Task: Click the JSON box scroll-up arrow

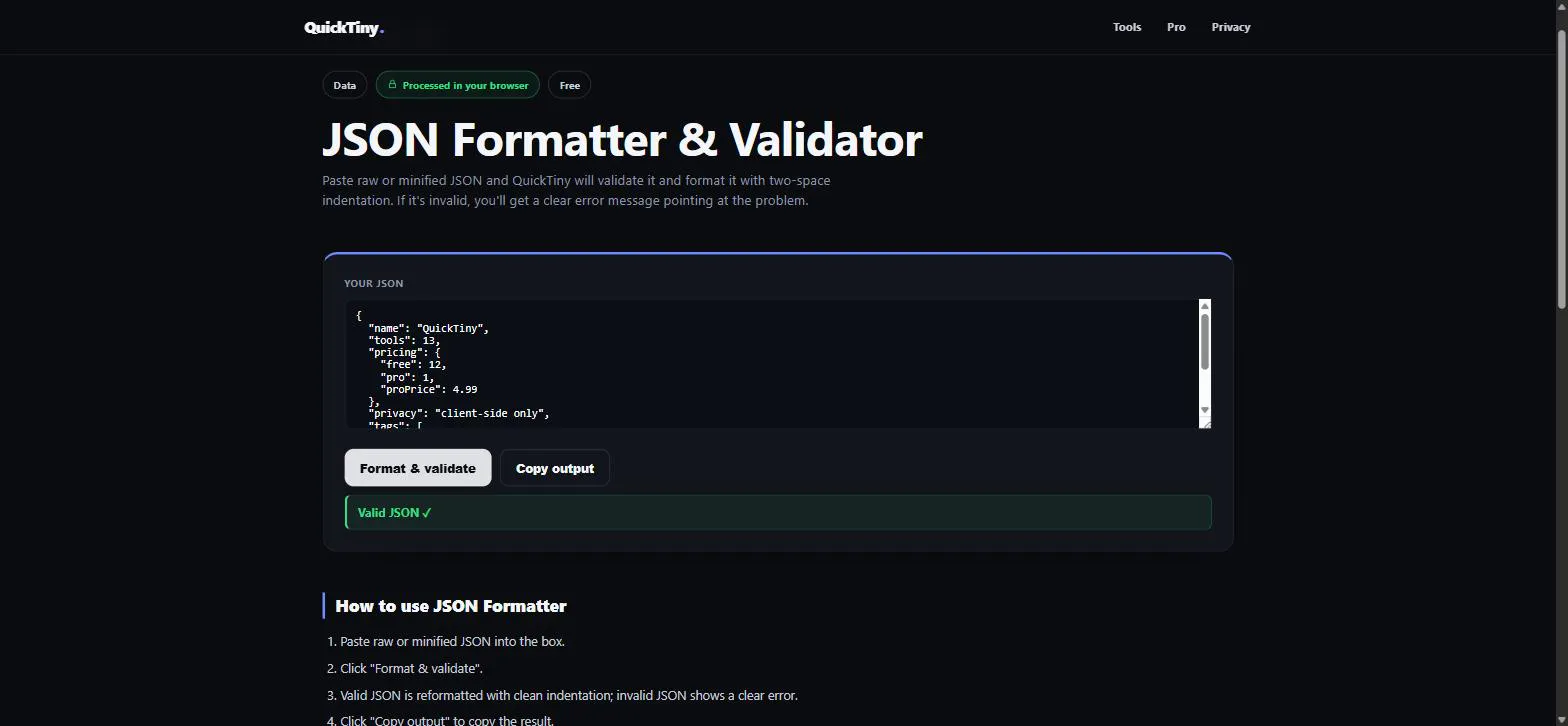Action: (1204, 305)
